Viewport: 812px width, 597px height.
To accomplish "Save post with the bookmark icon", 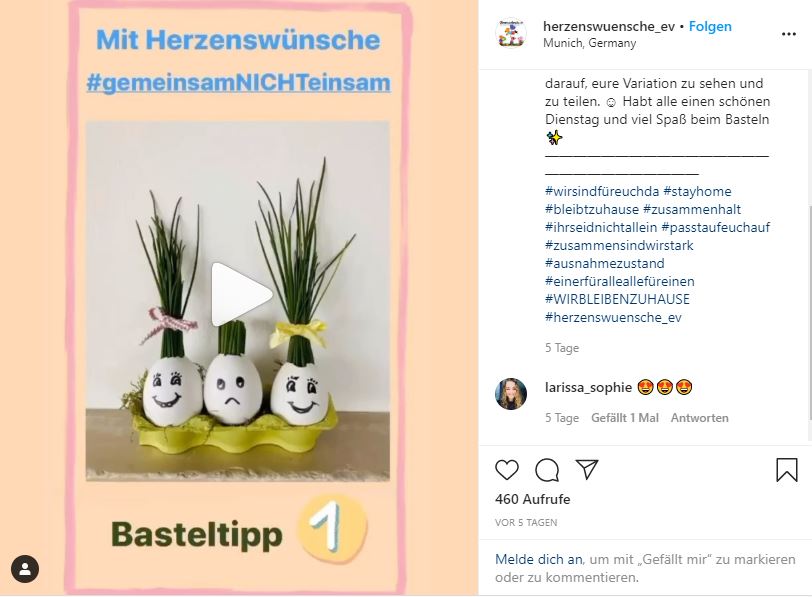I will point(787,470).
